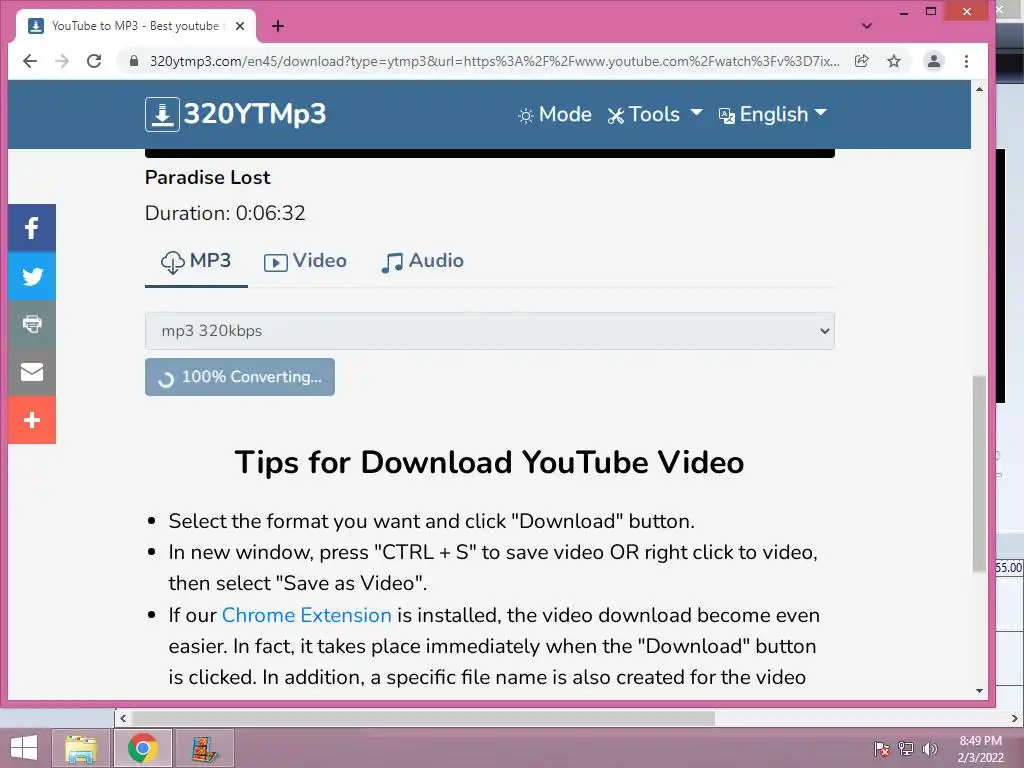Open the Chrome three-dot menu
The image size is (1024, 768).
click(x=966, y=61)
